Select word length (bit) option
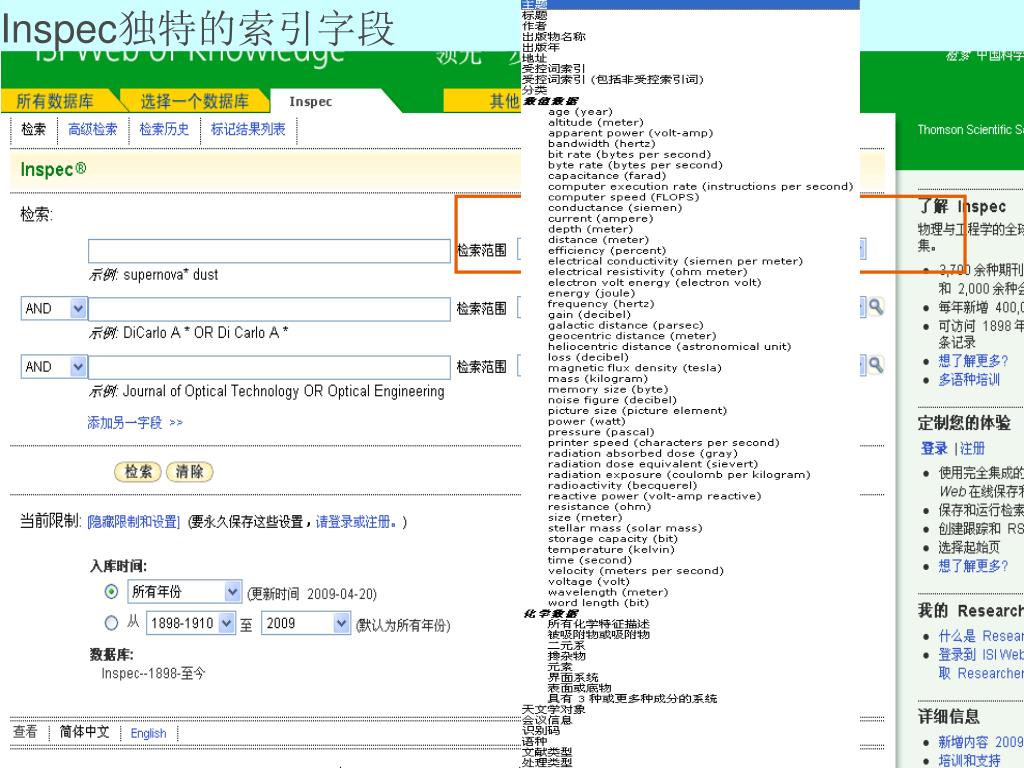This screenshot has height=768, width=1024. click(598, 603)
